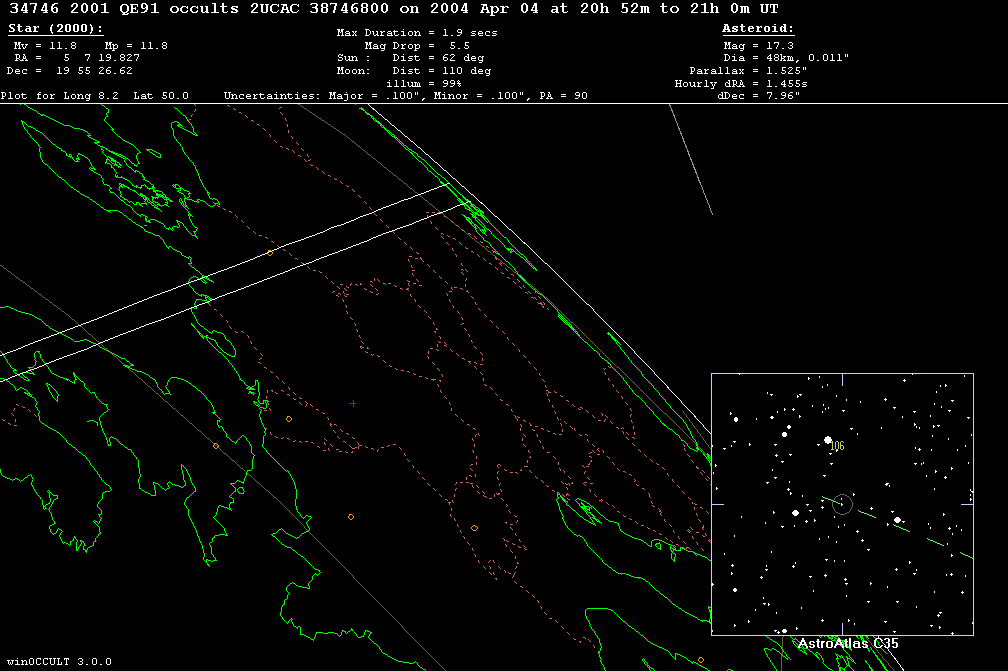Click the winOCCULT 3.0.0 version label
Viewport: 1008px width, 671px height.
coord(59,661)
